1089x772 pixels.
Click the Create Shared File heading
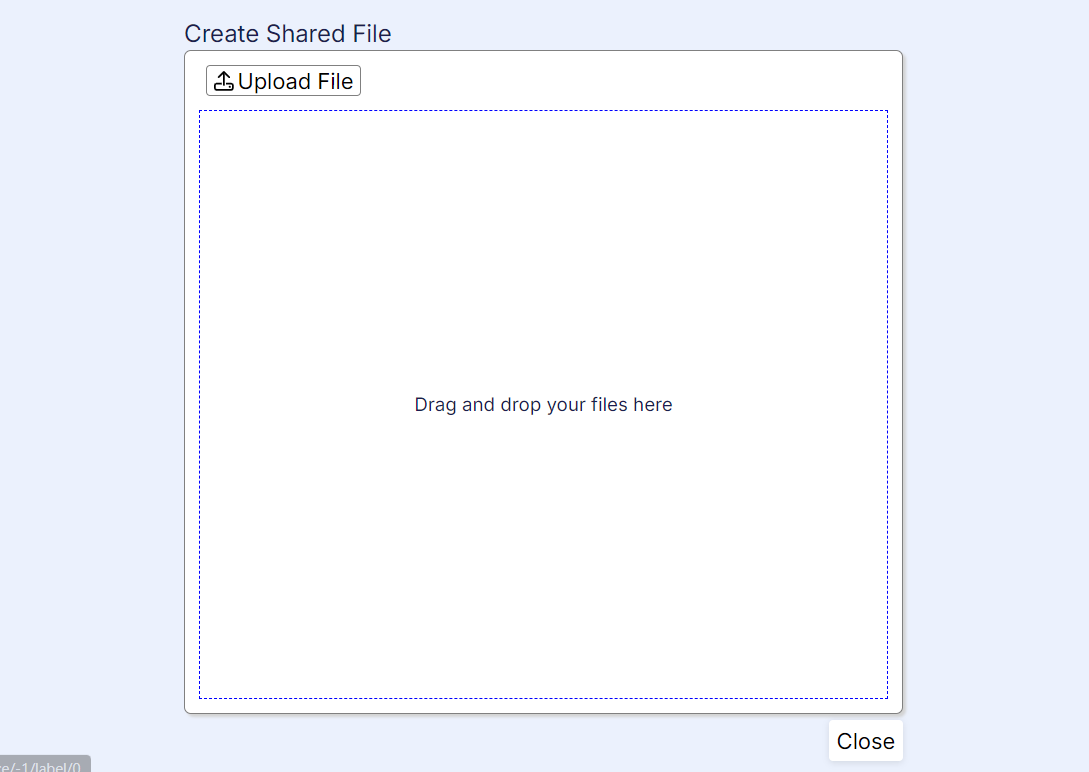(288, 34)
